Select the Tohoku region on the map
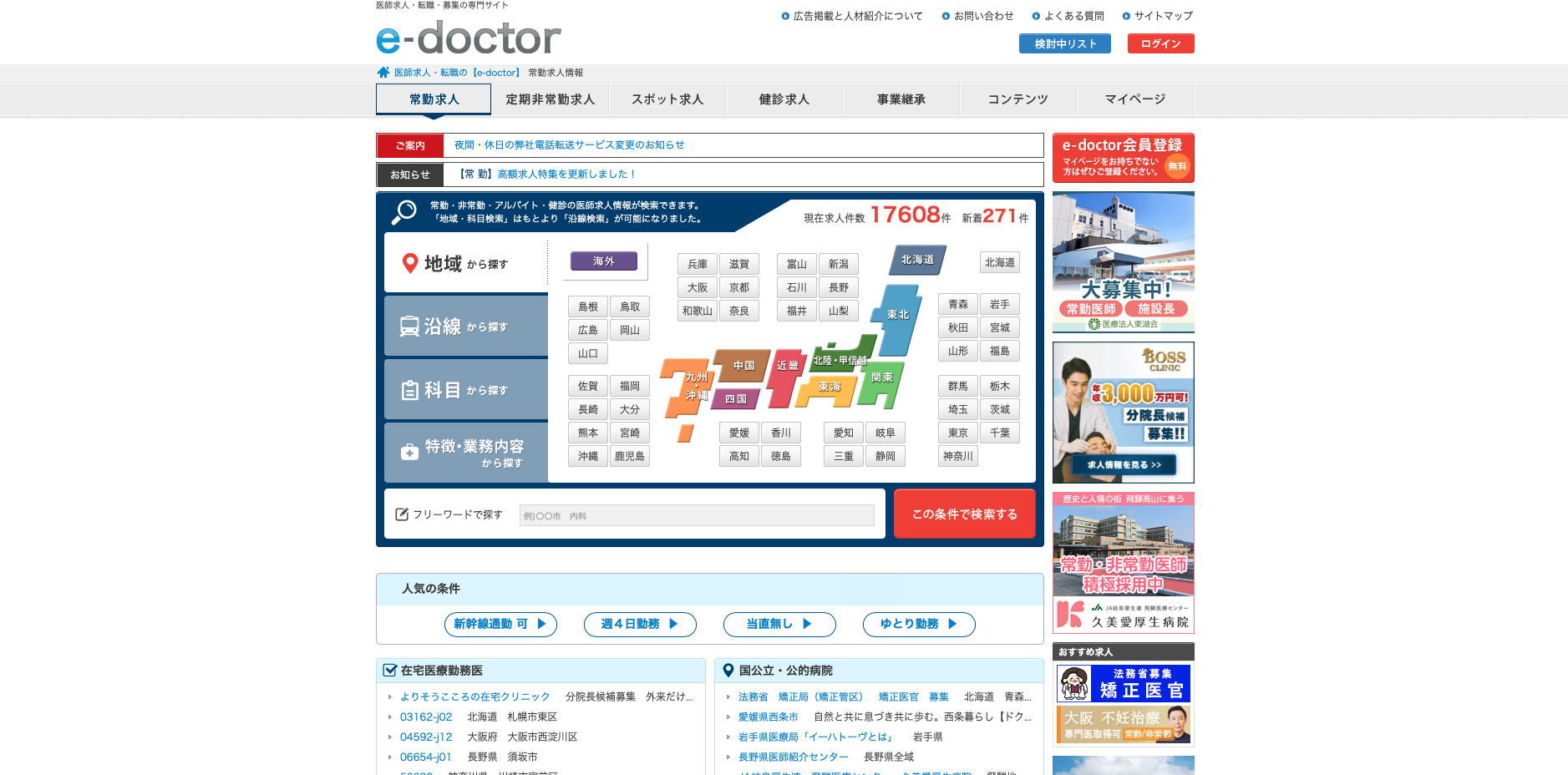 [x=898, y=315]
